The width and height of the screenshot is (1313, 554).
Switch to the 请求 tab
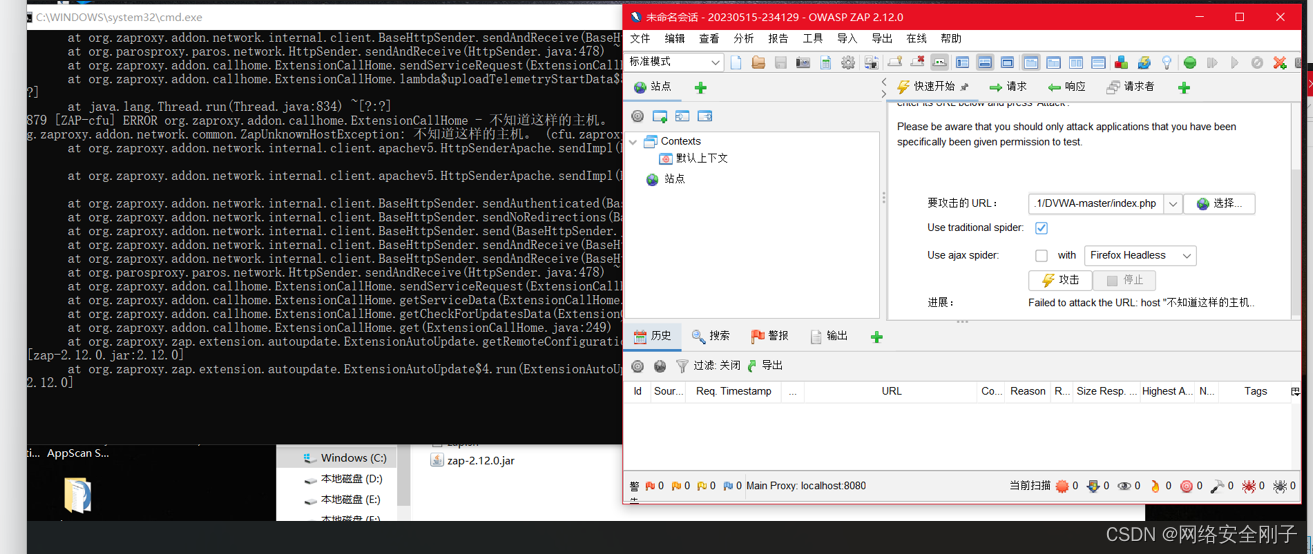(x=1007, y=87)
